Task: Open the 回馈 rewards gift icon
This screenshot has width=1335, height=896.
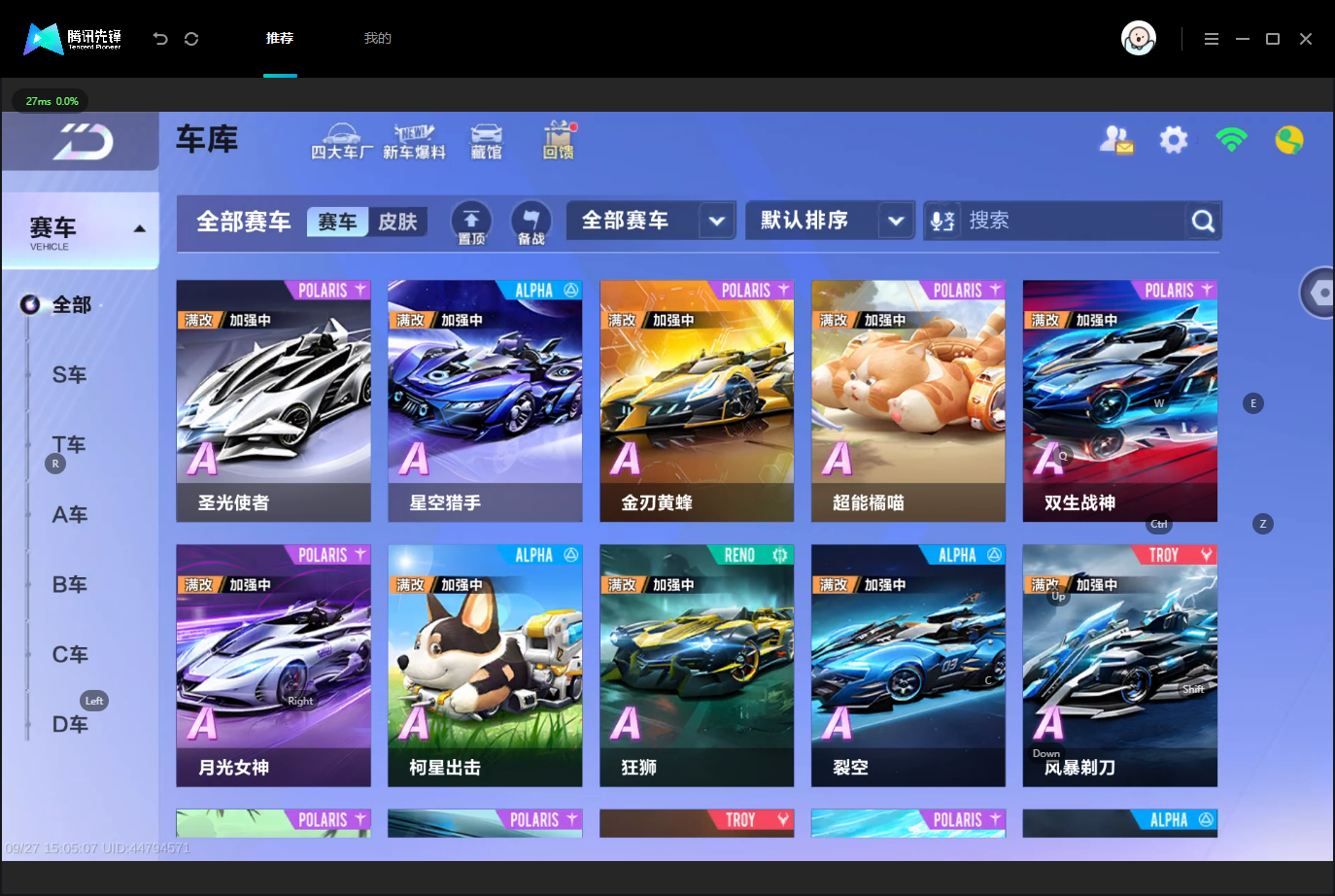Action: click(559, 141)
